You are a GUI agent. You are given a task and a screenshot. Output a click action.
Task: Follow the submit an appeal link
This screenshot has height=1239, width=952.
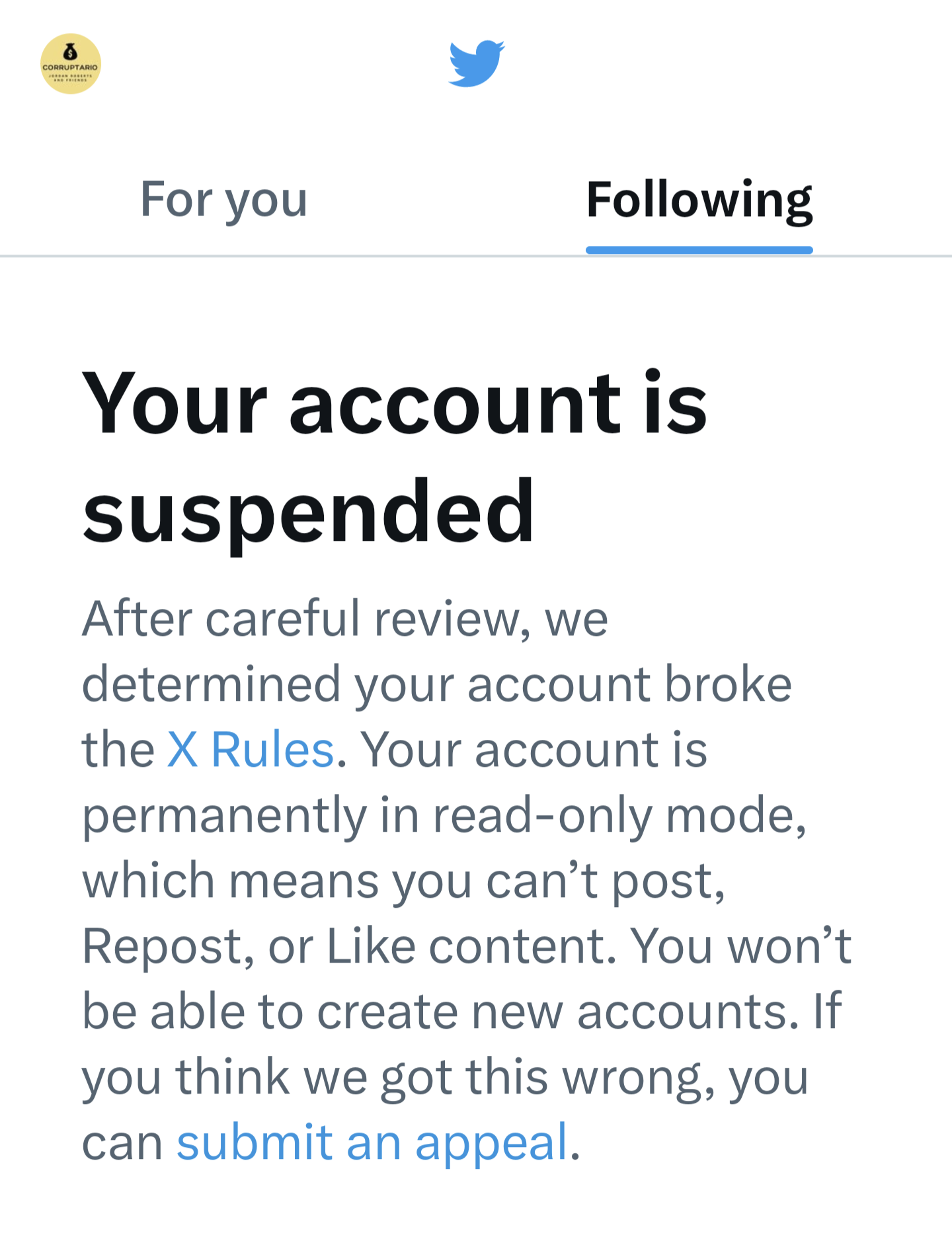point(372,1142)
